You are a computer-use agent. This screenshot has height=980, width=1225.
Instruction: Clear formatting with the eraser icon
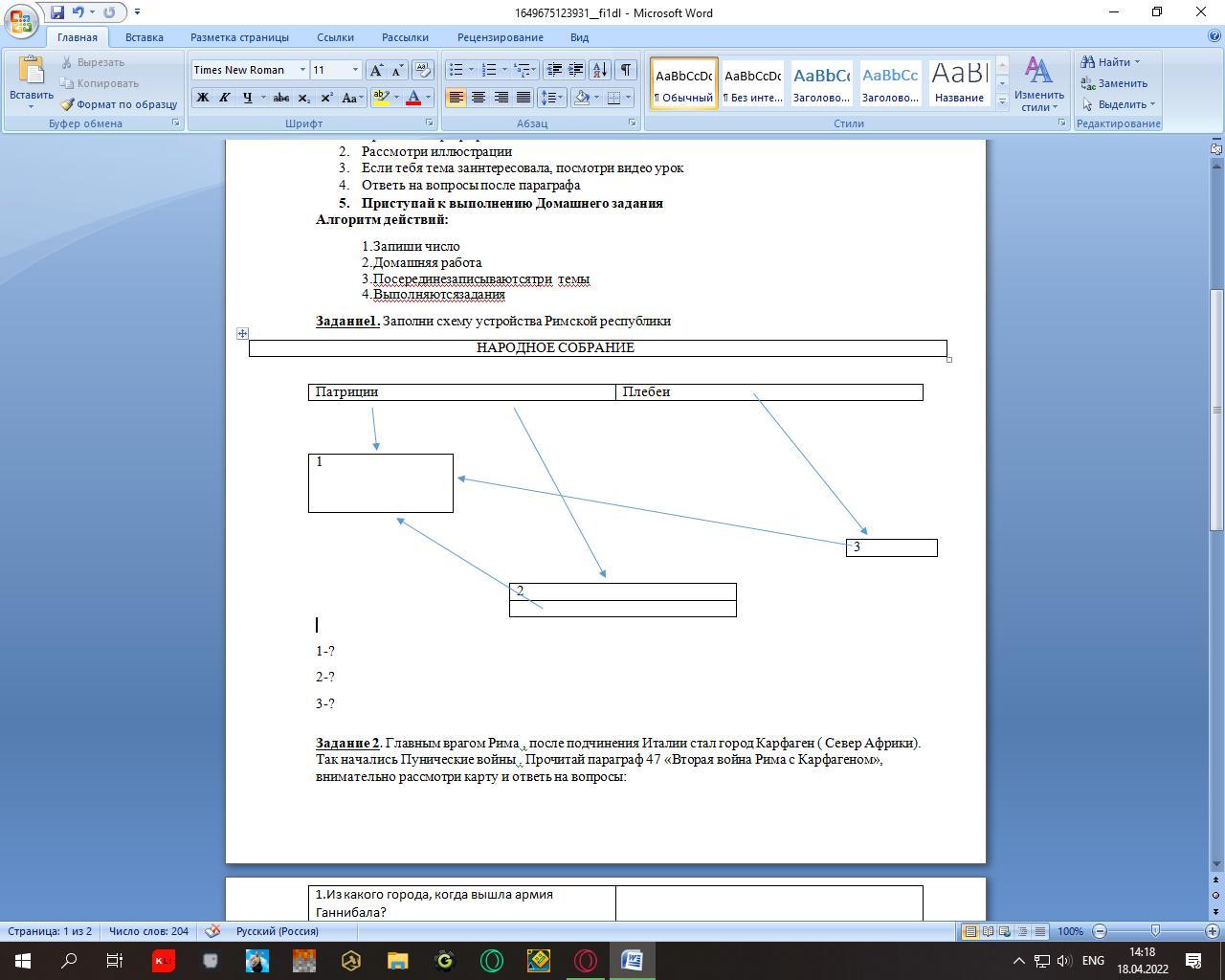(423, 70)
